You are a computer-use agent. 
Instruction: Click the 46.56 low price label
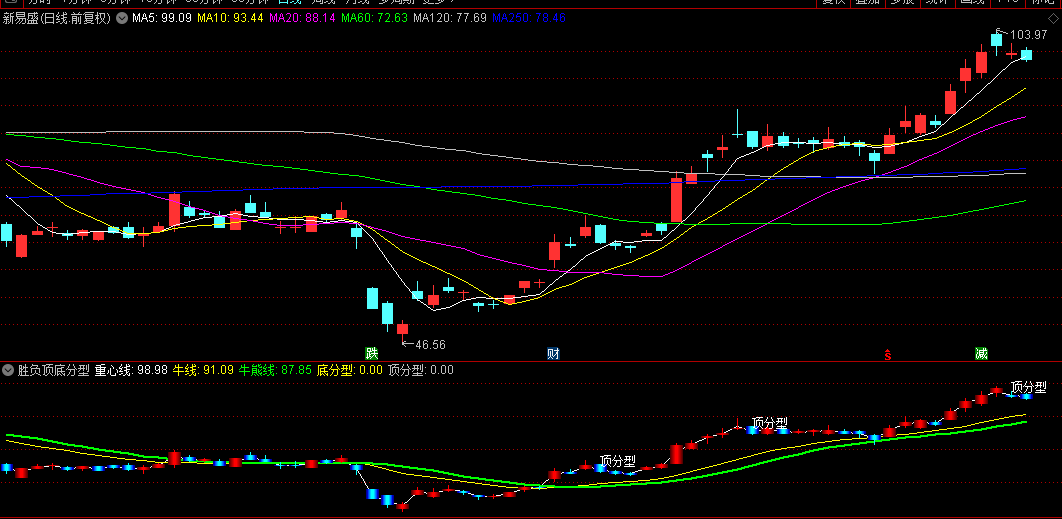430,344
